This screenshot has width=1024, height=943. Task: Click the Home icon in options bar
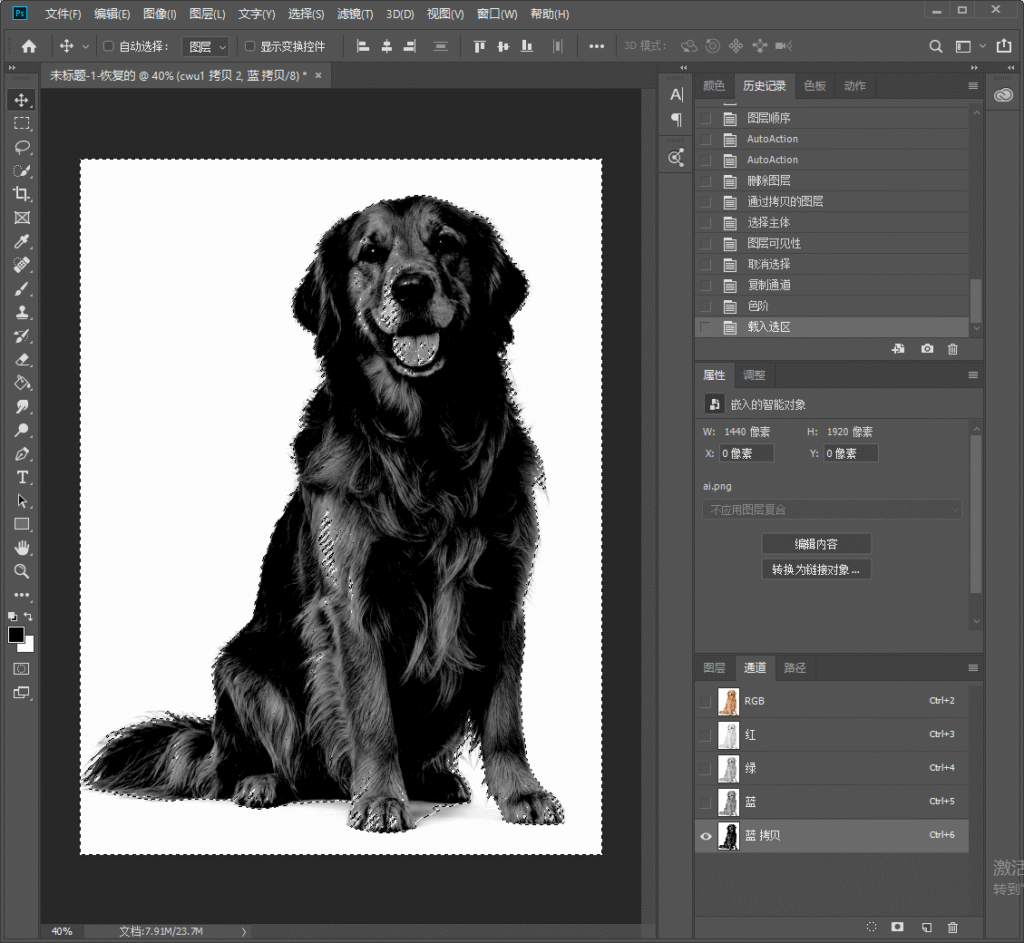point(29,46)
